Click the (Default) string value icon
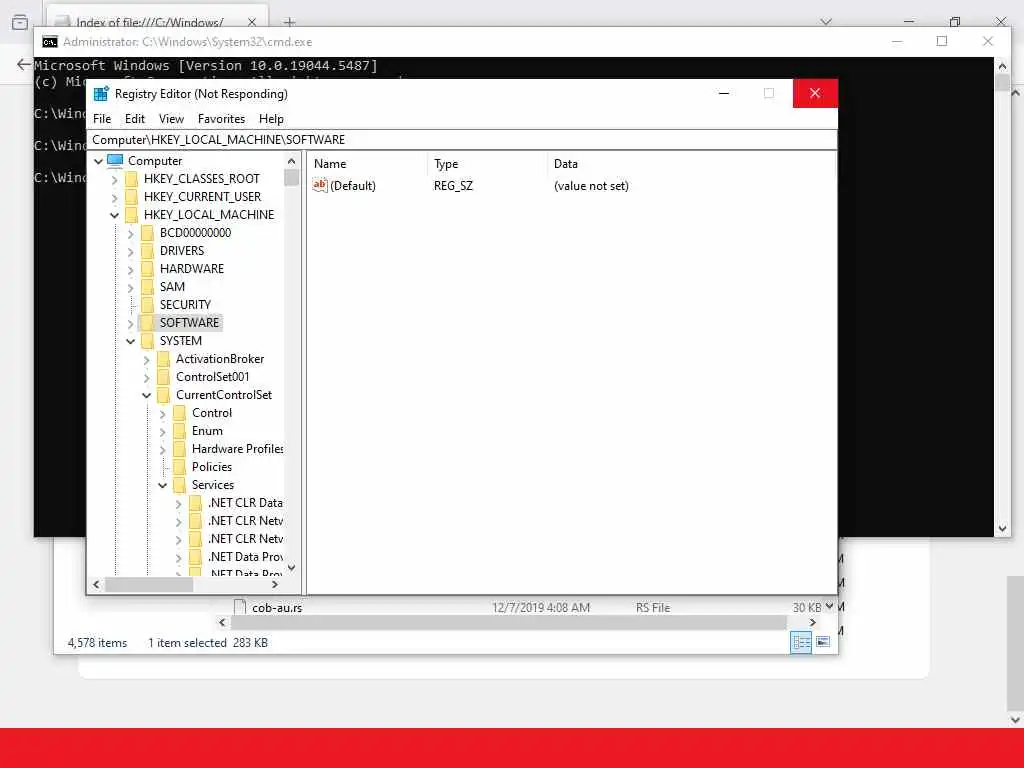 point(319,185)
